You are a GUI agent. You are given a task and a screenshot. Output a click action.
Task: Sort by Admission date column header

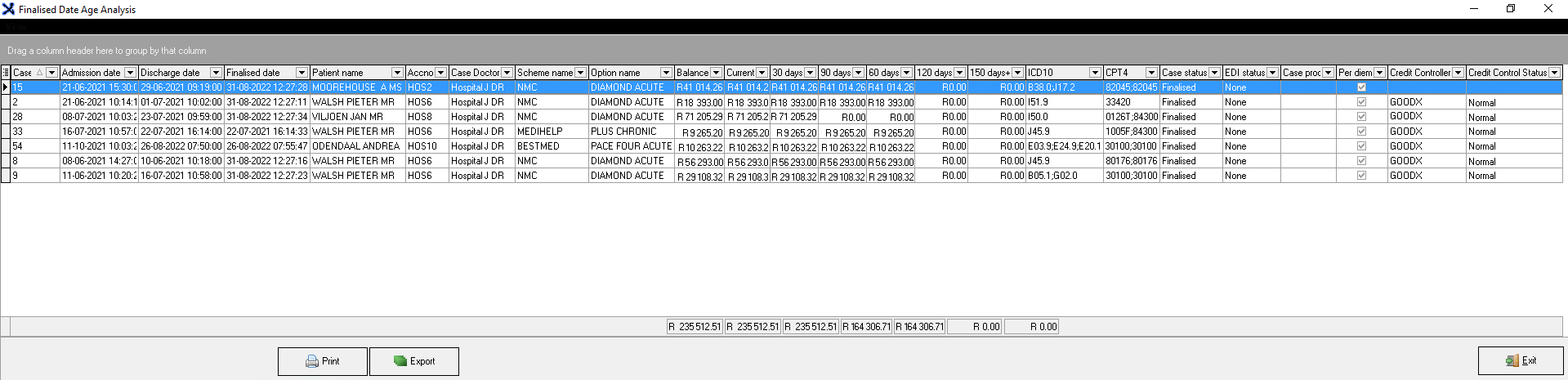91,73
